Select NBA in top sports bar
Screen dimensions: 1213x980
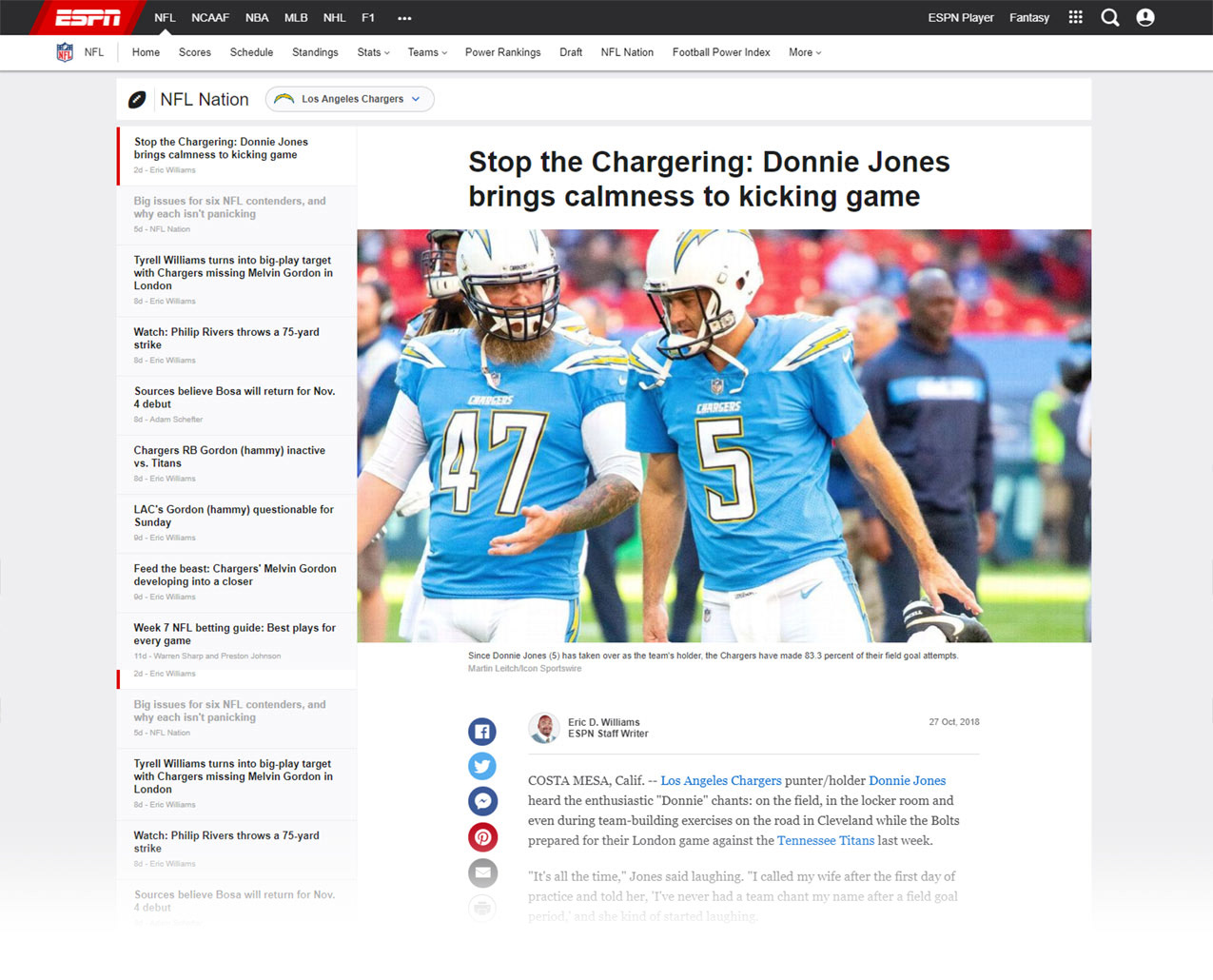(x=257, y=17)
